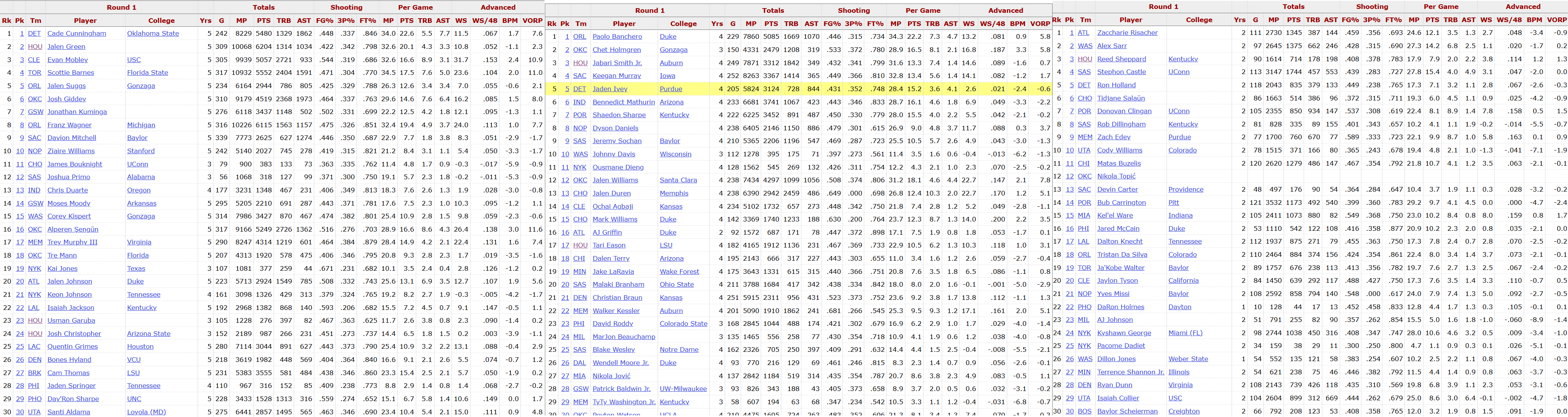Open Tristan Da Silva's player page
The width and height of the screenshot is (1568, 417).
point(1122,255)
